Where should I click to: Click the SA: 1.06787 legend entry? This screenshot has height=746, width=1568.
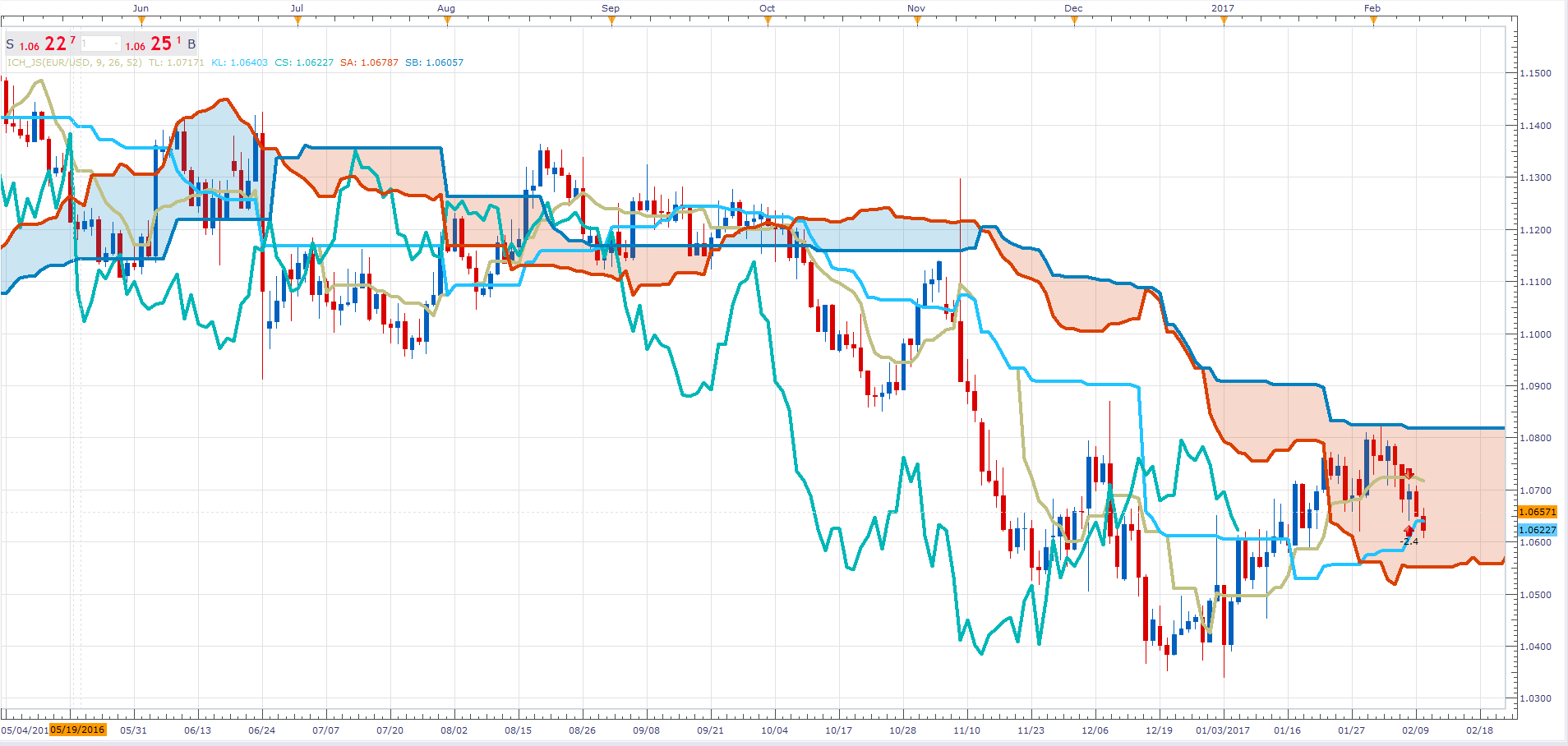(x=369, y=62)
